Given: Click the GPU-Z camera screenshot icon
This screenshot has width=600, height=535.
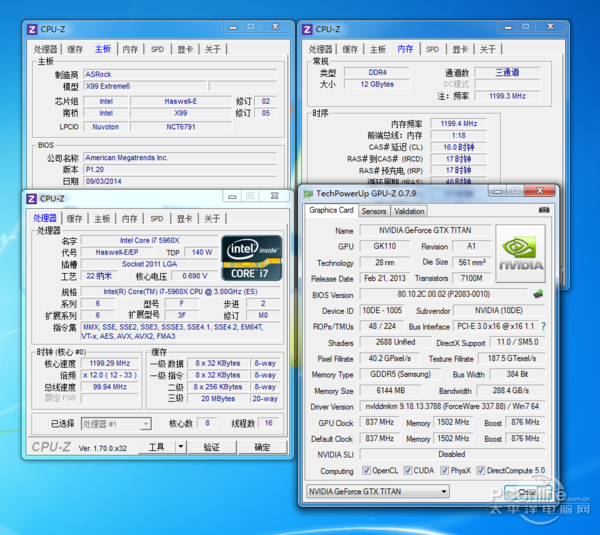Looking at the screenshot, I should pyautogui.click(x=543, y=211).
